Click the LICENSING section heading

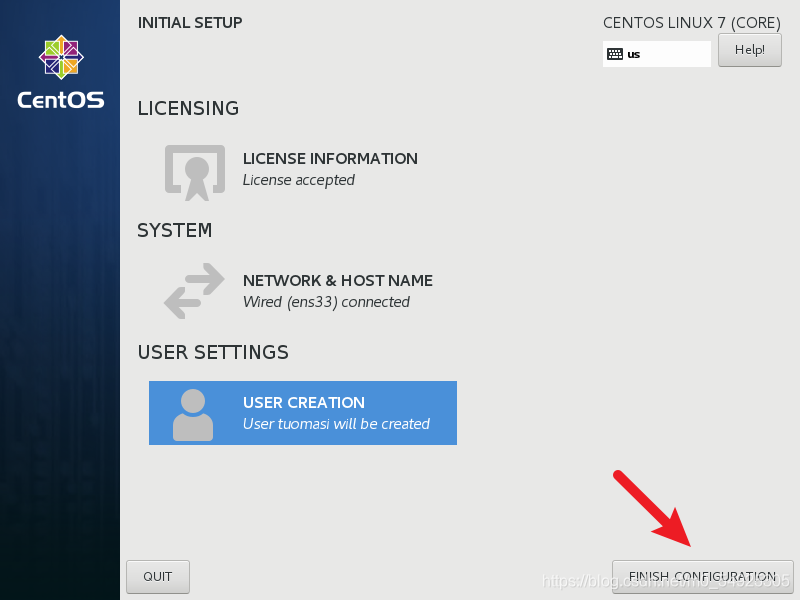point(188,109)
